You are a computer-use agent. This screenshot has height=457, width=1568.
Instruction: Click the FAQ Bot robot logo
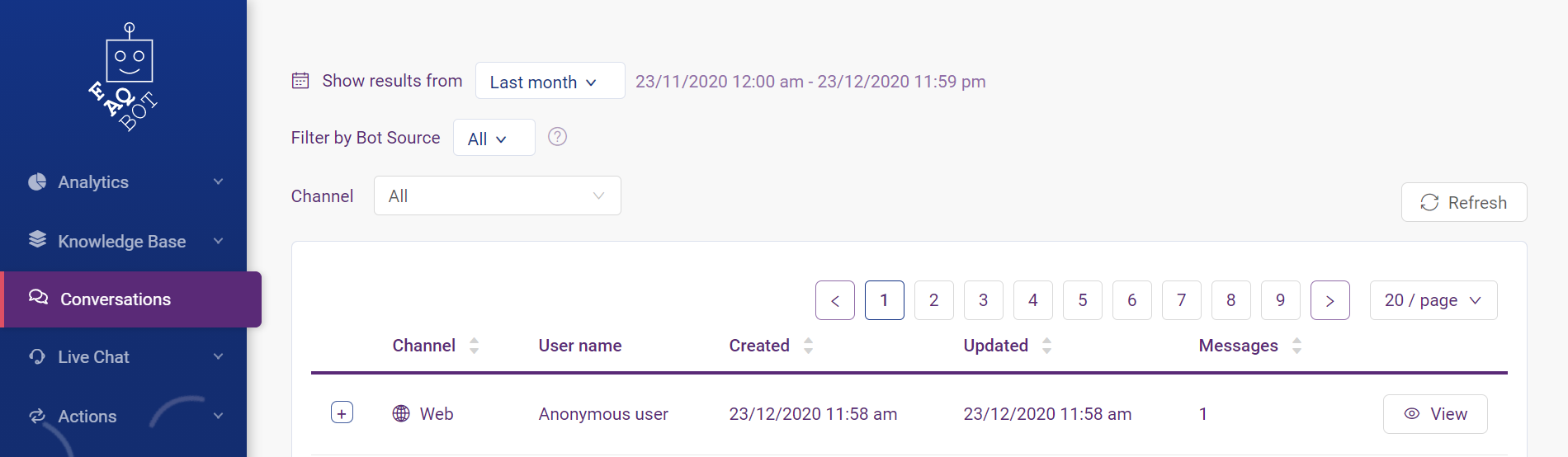point(124,77)
